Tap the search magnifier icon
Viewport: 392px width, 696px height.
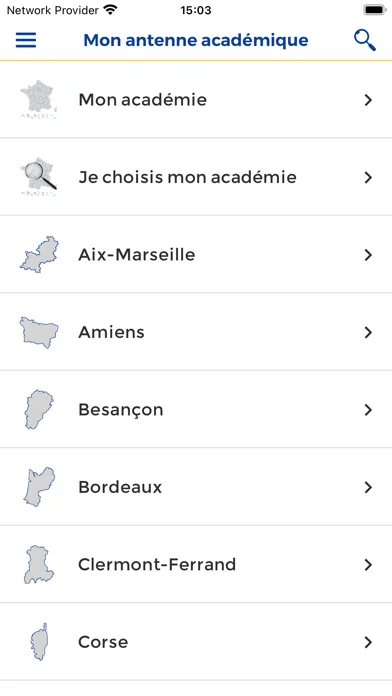(x=365, y=40)
